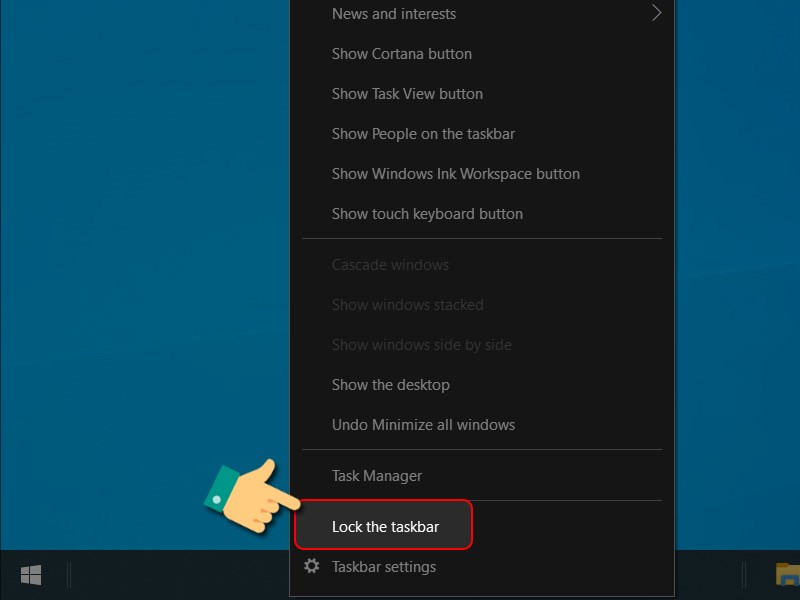Select Show windows stacked
The width and height of the screenshot is (800, 600).
point(407,304)
